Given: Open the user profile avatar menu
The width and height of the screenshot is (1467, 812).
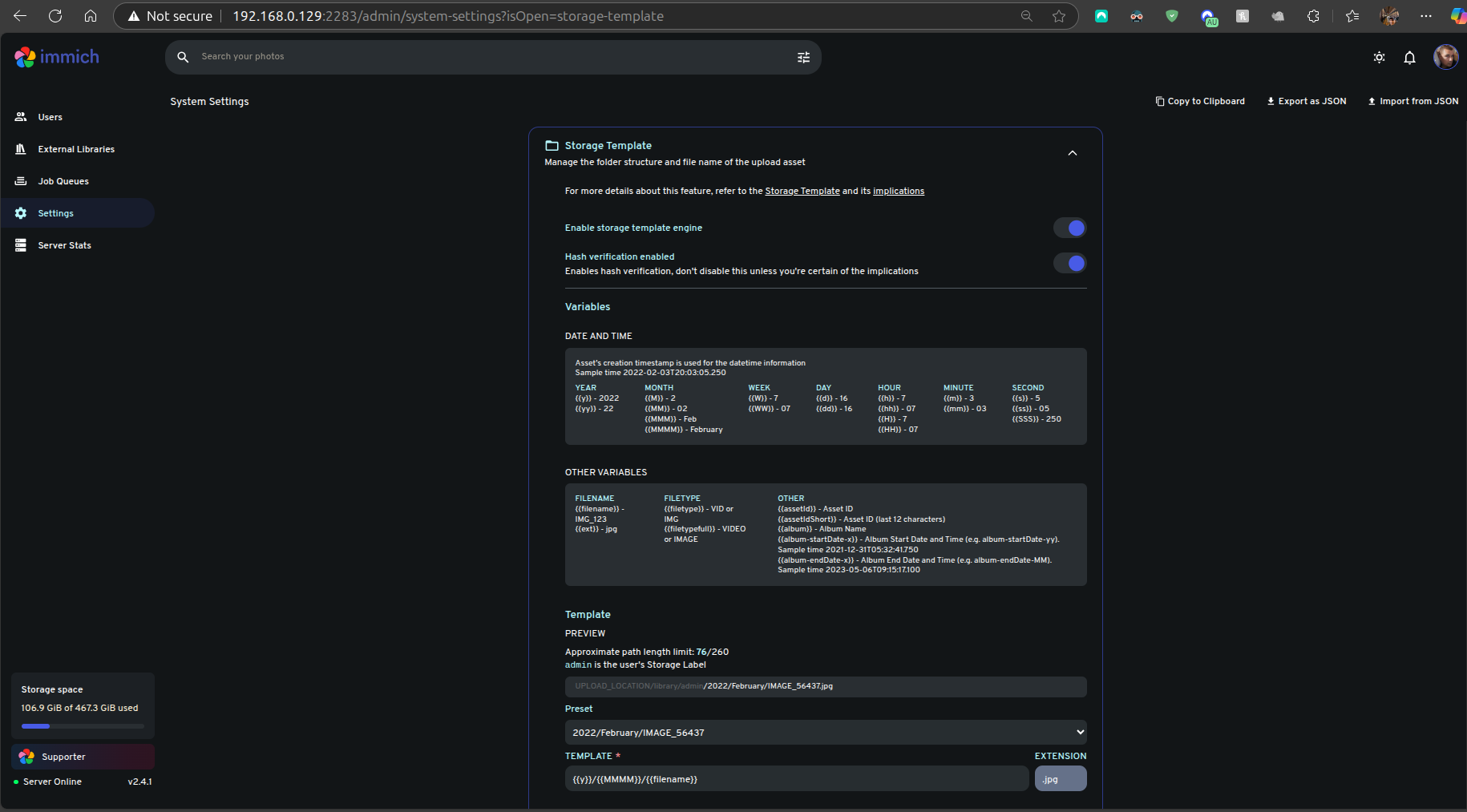Looking at the screenshot, I should pos(1446,57).
